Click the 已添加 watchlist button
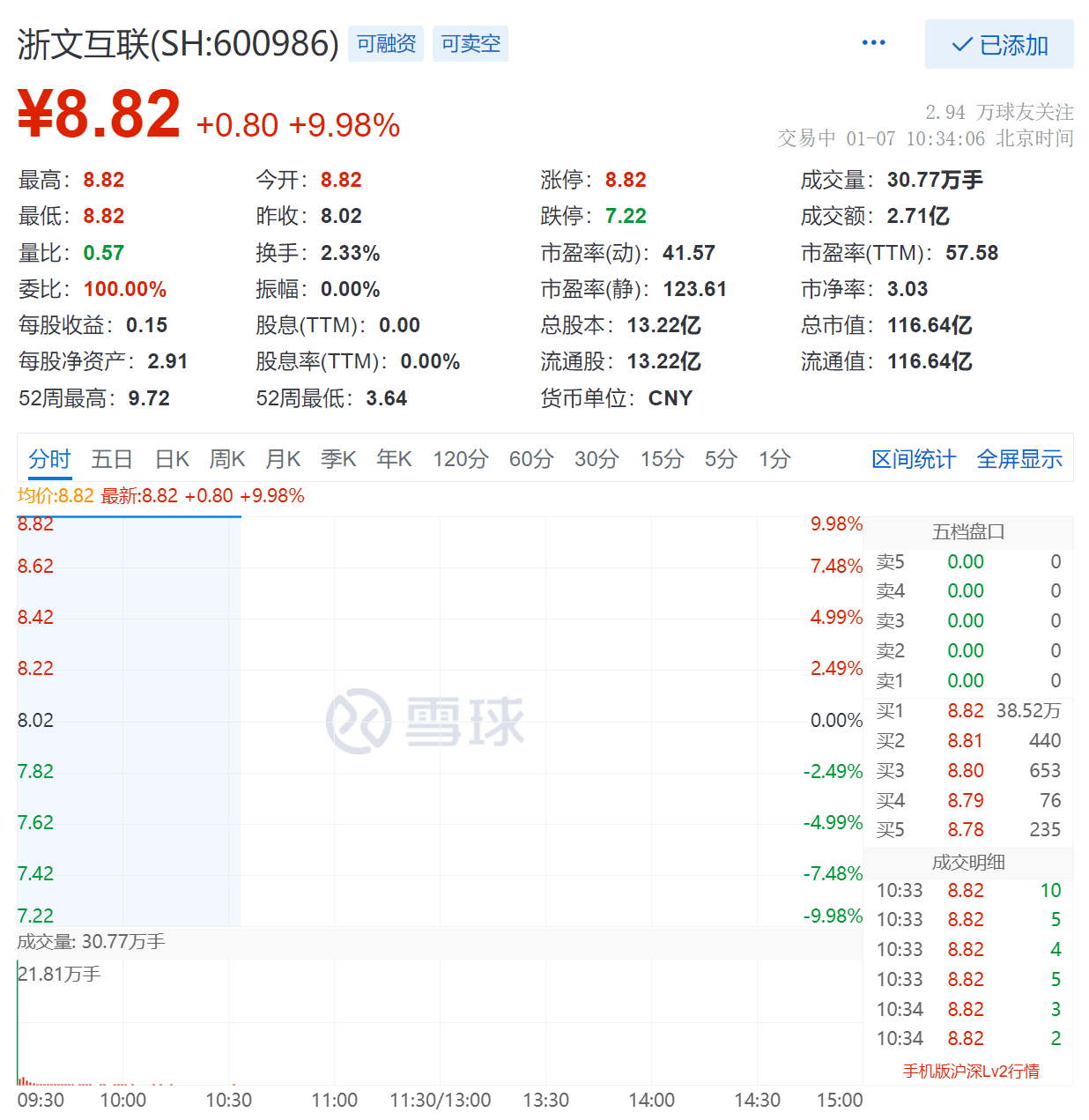 tap(999, 44)
